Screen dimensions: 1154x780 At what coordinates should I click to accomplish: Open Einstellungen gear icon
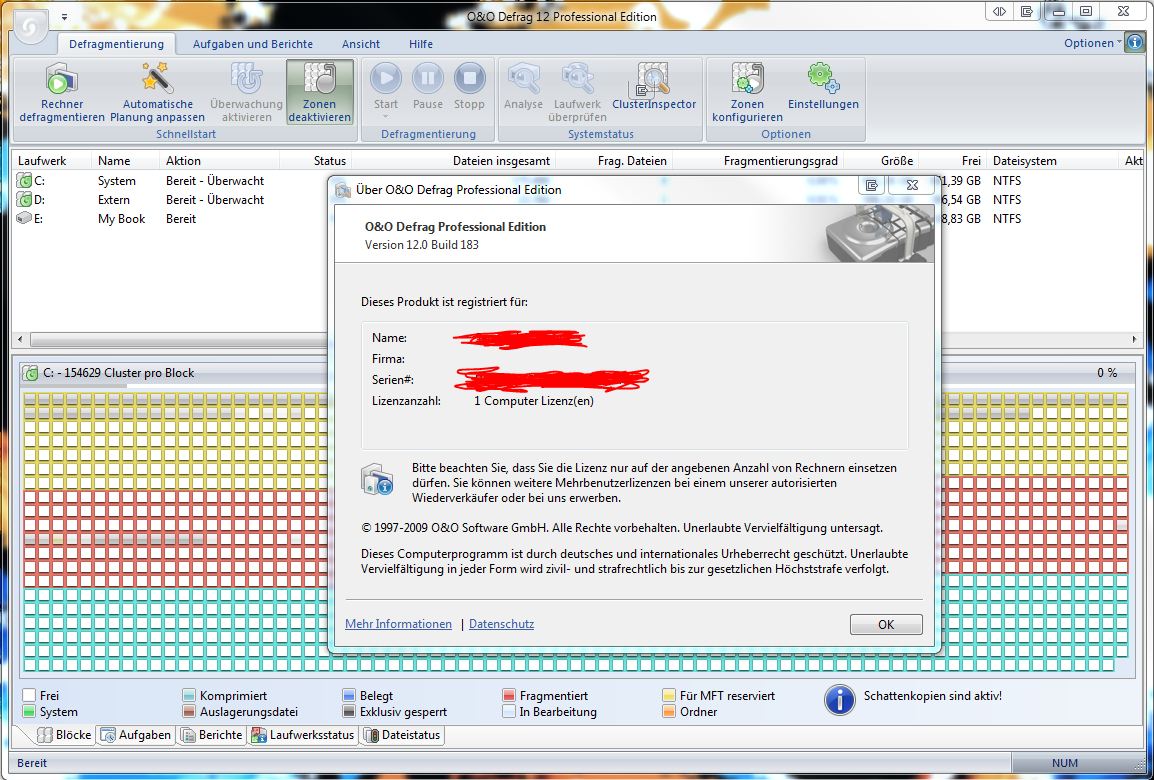(x=823, y=79)
